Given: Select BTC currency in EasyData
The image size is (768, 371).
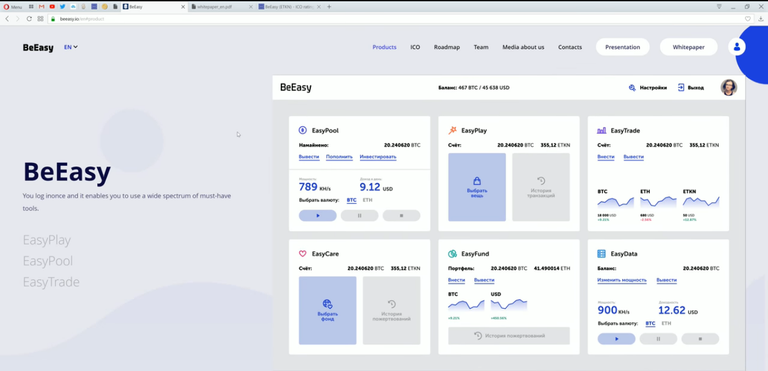Looking at the screenshot, I should pos(650,323).
